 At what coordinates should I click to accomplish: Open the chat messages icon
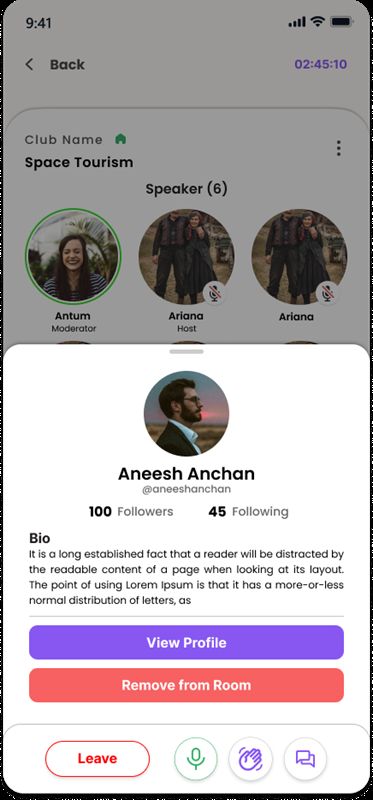305,759
